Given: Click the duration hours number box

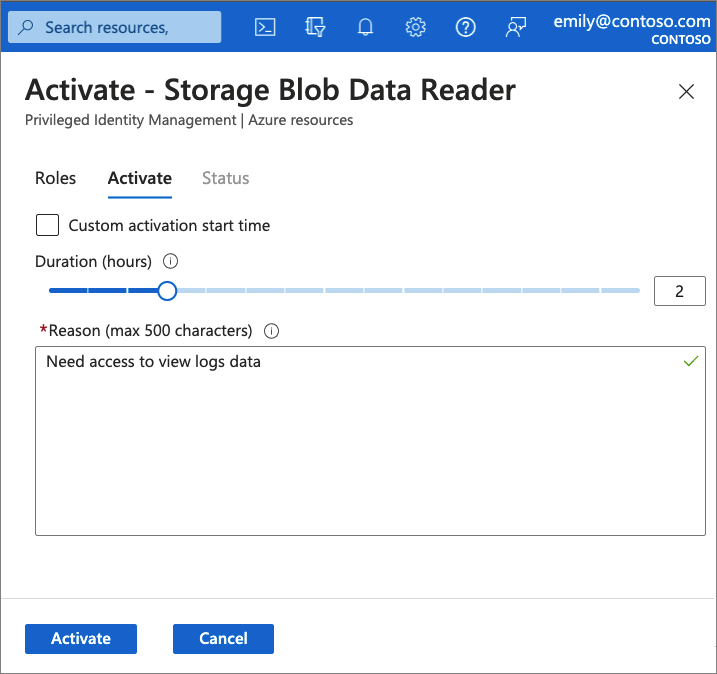Looking at the screenshot, I should click(x=679, y=291).
